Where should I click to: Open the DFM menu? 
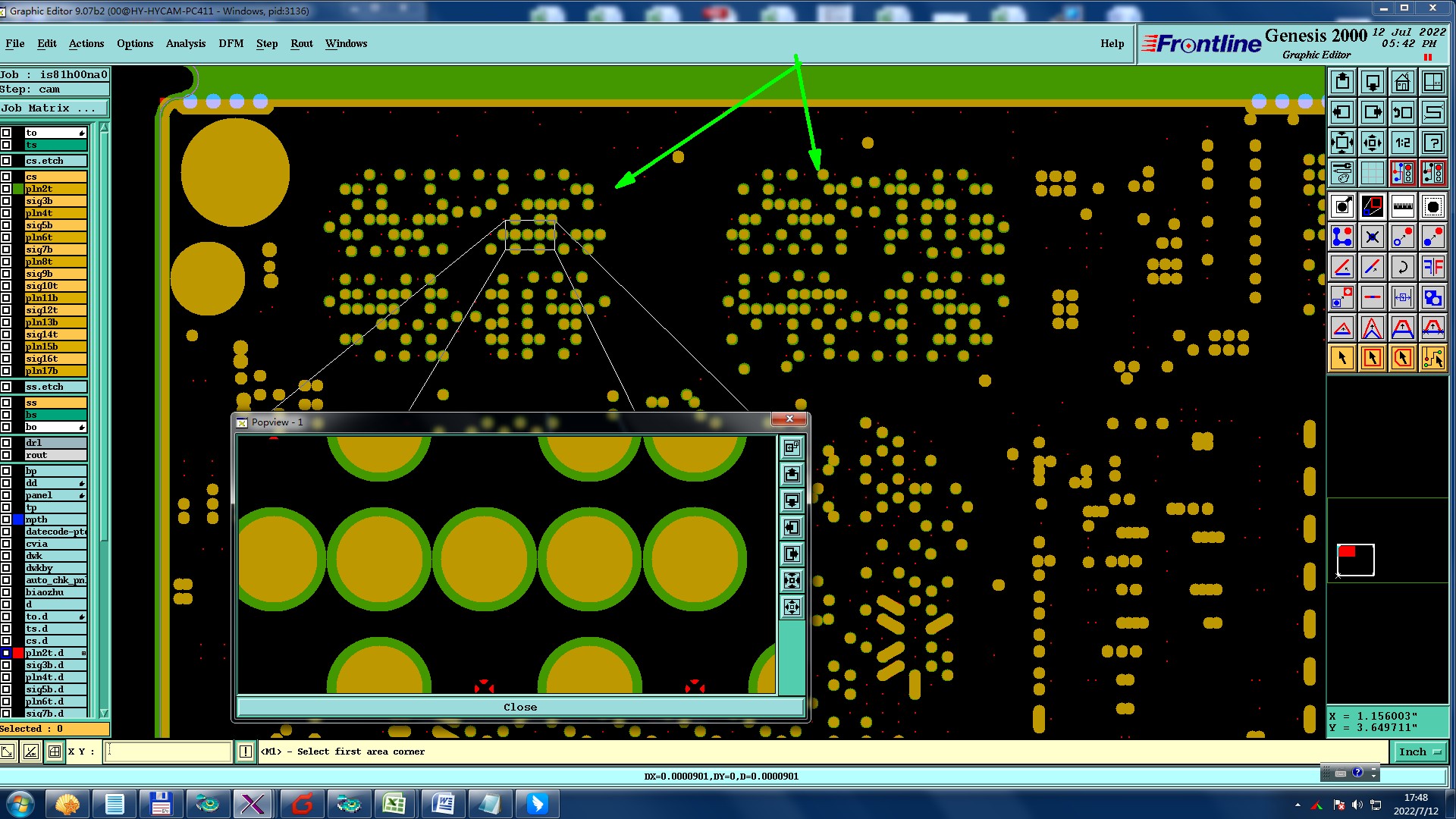(231, 43)
